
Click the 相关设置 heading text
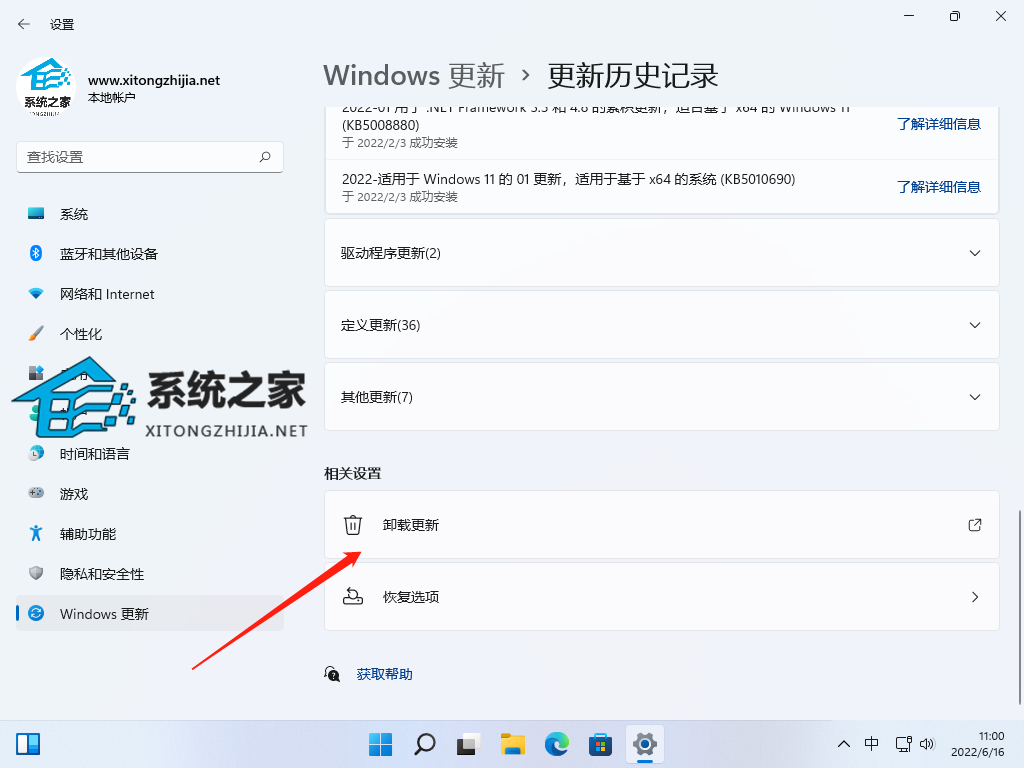(x=353, y=473)
